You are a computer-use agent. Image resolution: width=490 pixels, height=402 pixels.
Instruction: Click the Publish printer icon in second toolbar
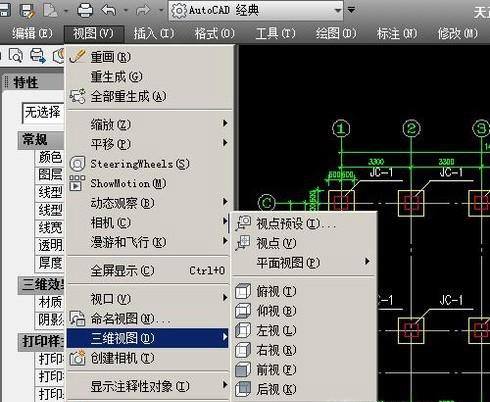point(37,56)
